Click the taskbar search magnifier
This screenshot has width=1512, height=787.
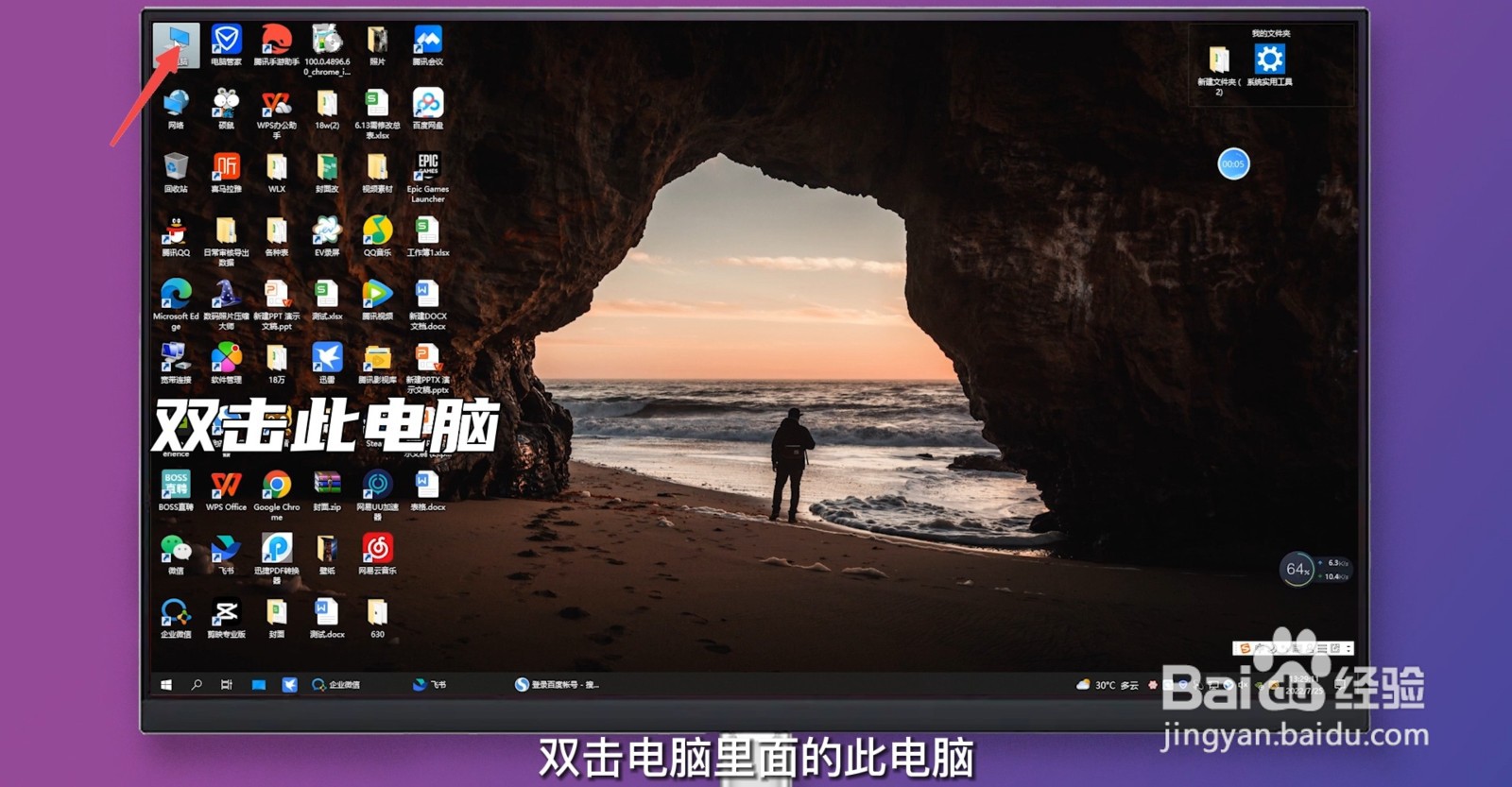[x=197, y=684]
